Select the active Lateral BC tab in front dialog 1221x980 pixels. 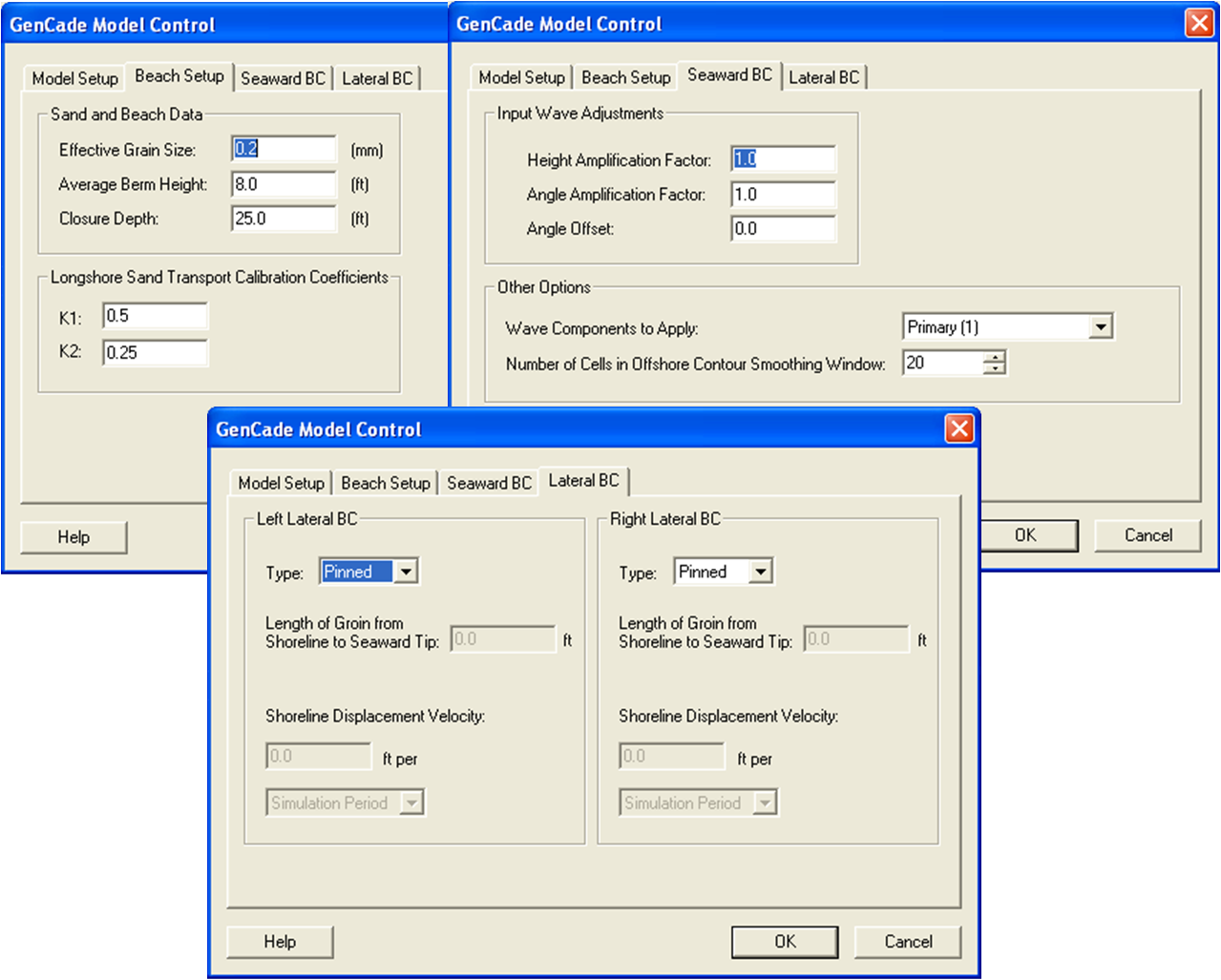pos(584,480)
